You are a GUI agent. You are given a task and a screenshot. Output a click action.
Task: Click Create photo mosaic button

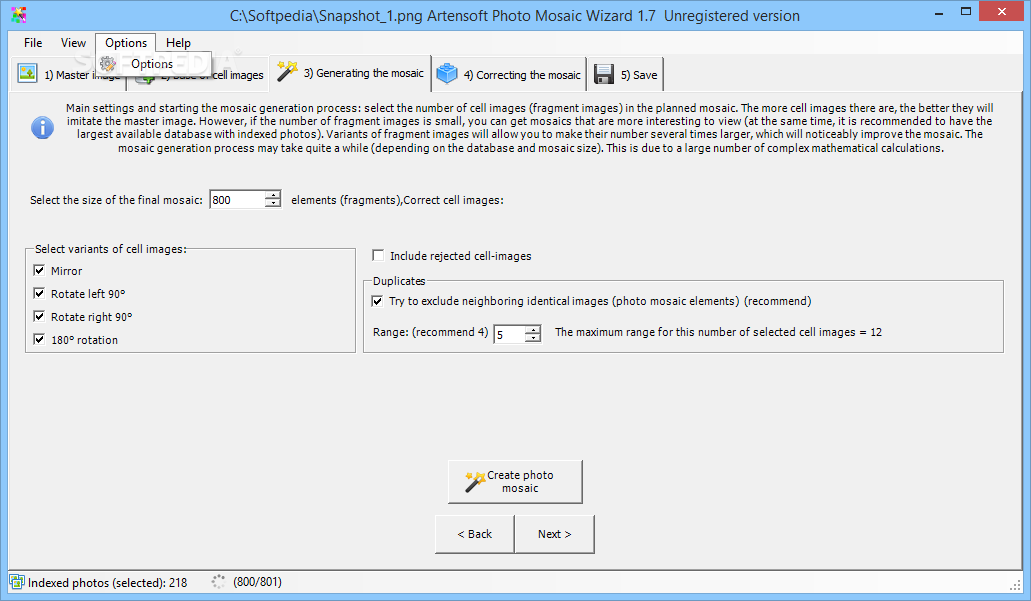(x=516, y=482)
